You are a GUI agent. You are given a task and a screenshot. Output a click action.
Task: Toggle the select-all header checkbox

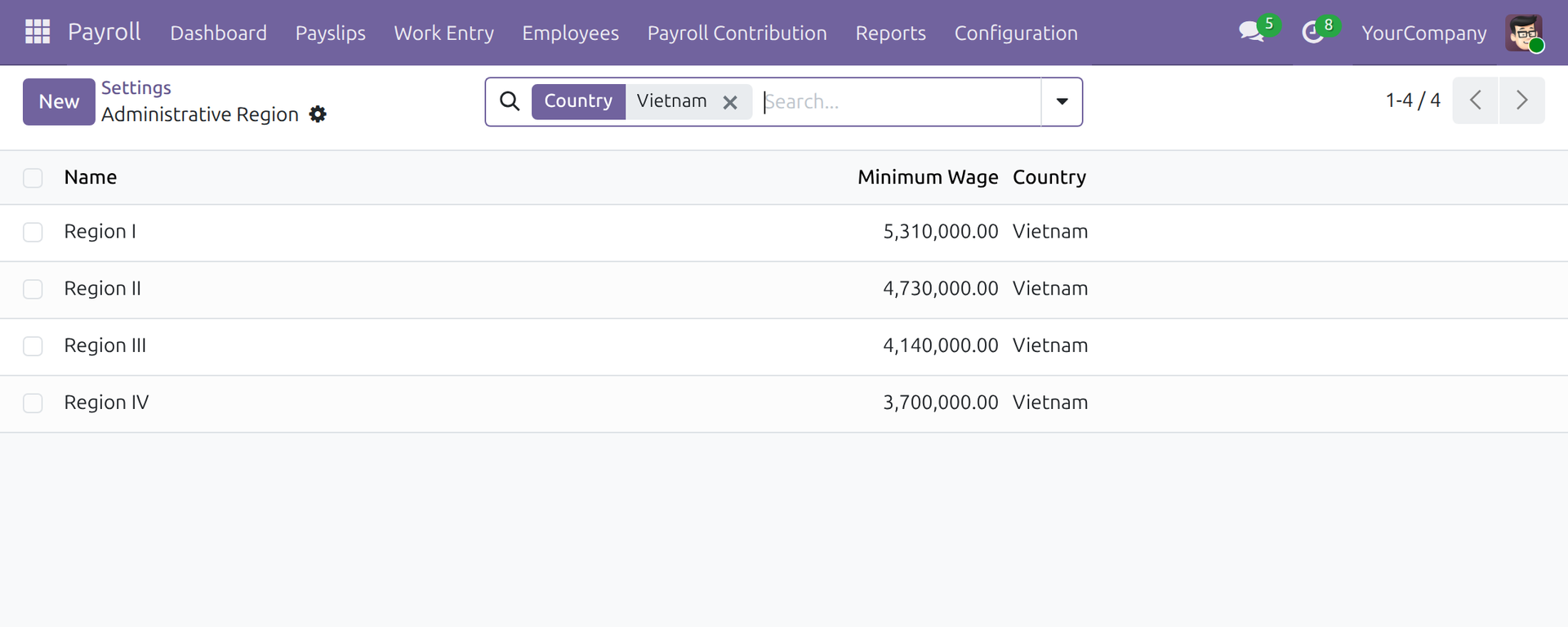point(33,178)
